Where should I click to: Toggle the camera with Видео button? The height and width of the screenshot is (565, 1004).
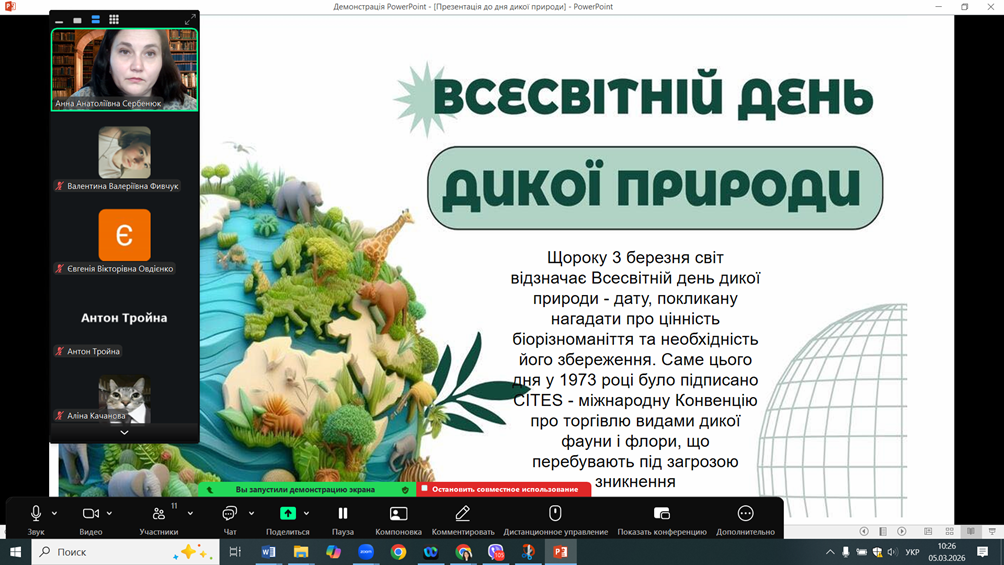click(91, 520)
